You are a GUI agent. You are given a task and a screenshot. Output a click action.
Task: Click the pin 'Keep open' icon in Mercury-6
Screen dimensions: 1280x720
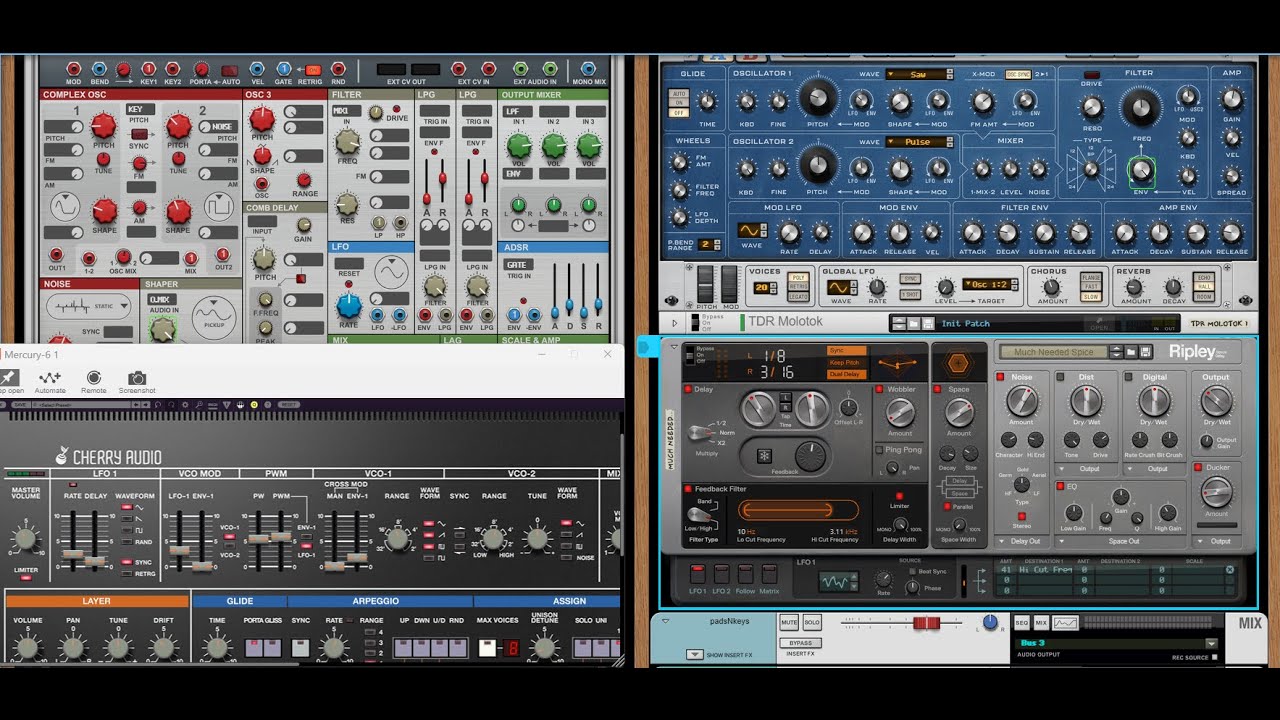8,378
